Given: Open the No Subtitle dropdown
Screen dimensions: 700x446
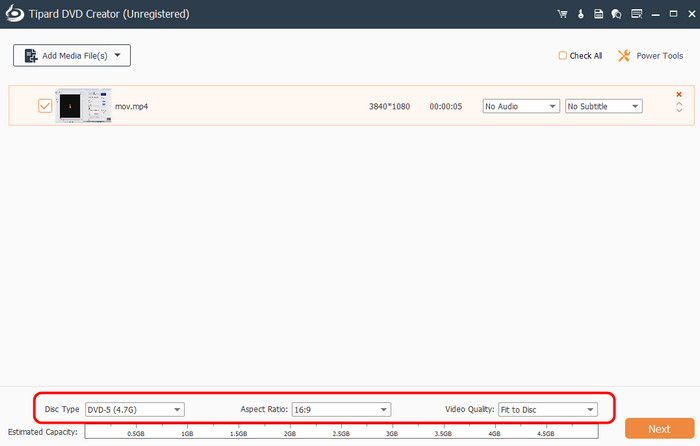Looking at the screenshot, I should (x=604, y=106).
